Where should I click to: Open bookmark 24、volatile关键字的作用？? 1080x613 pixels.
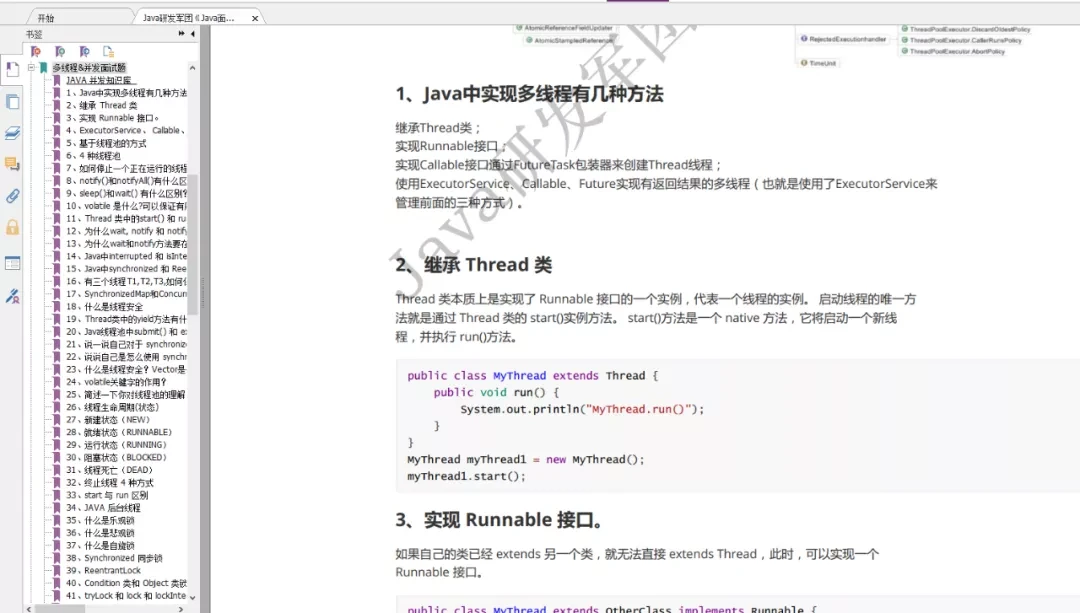coord(116,382)
